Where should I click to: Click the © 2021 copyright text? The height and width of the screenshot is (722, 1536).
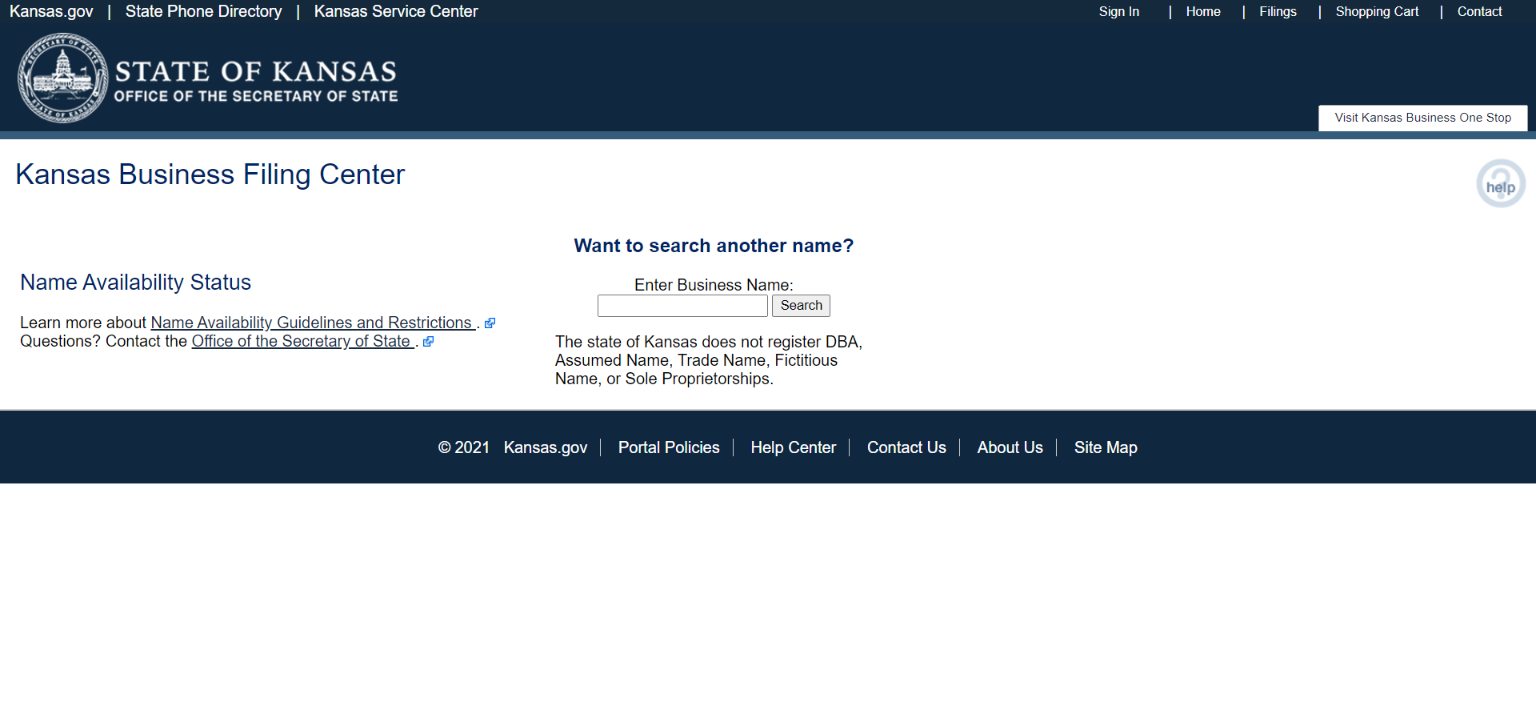(x=464, y=448)
